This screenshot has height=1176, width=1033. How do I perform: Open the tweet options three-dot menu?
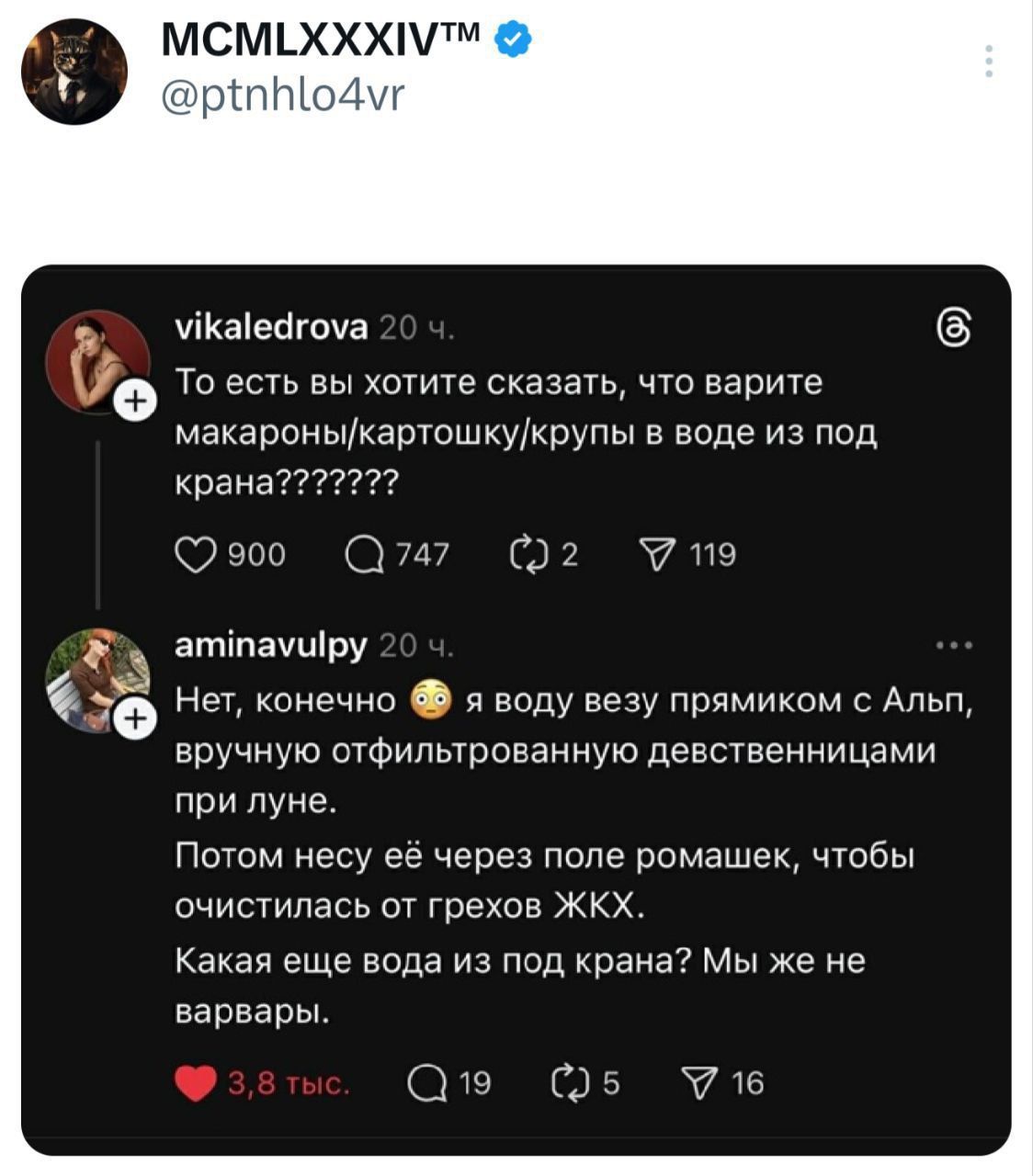990,61
